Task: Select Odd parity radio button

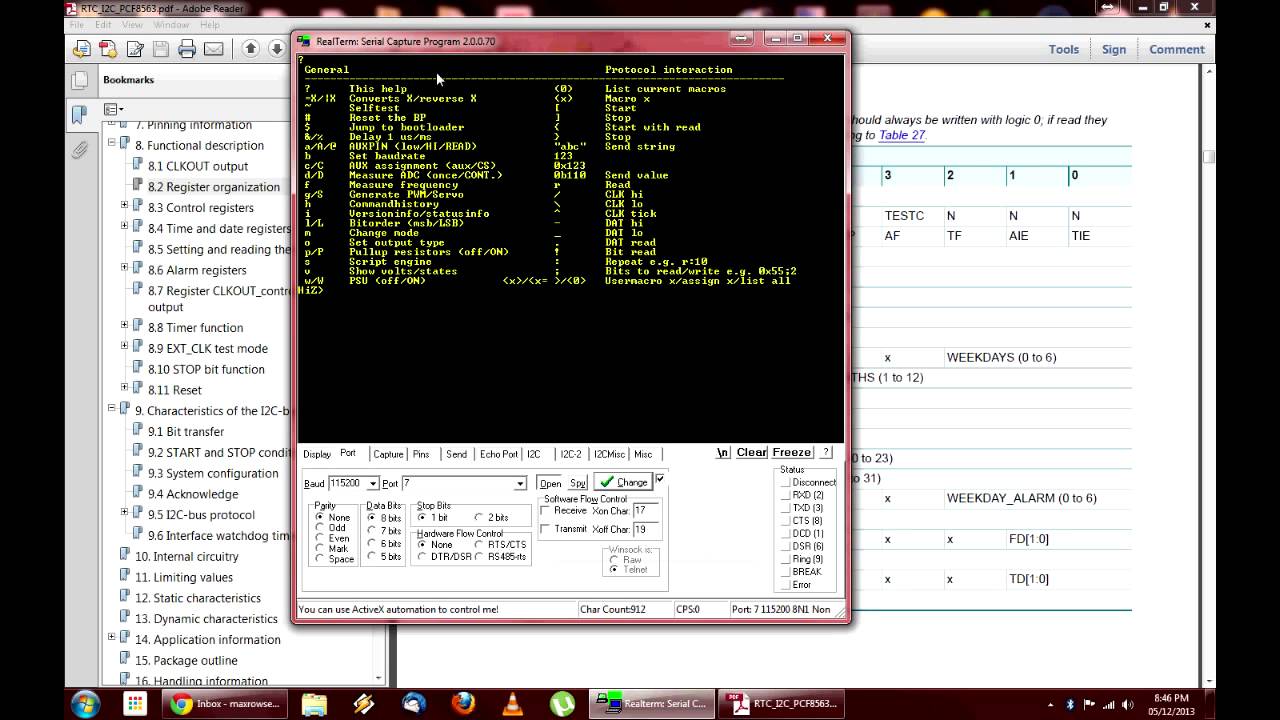Action: (x=331, y=528)
